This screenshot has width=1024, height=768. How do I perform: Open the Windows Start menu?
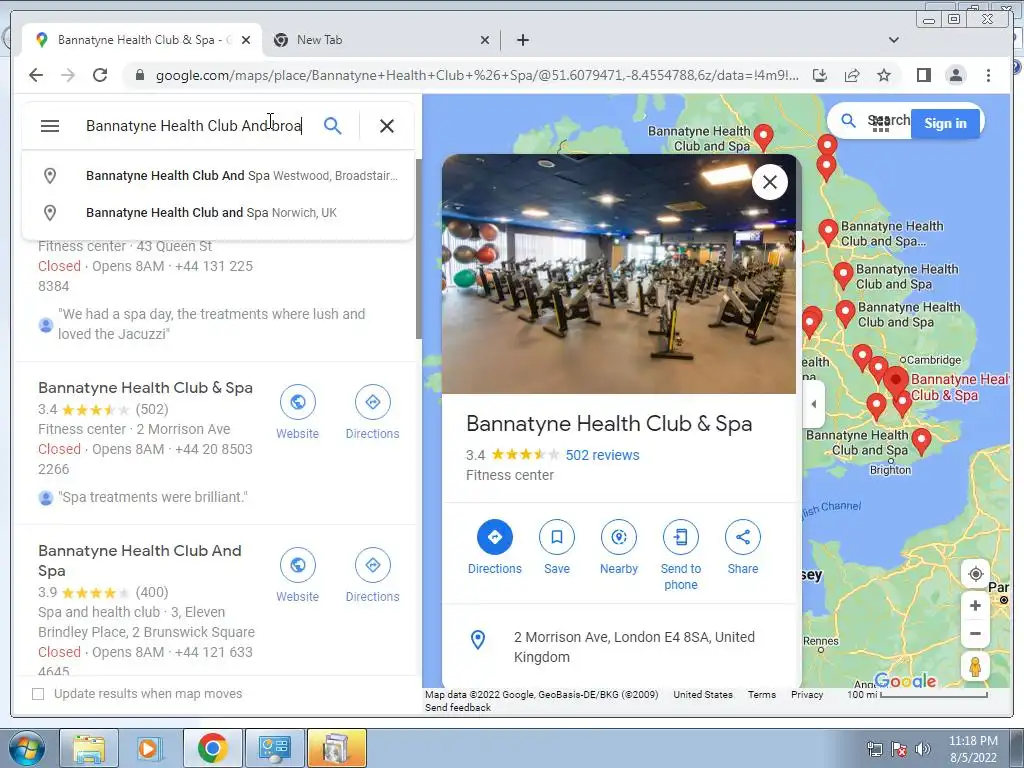pyautogui.click(x=26, y=748)
